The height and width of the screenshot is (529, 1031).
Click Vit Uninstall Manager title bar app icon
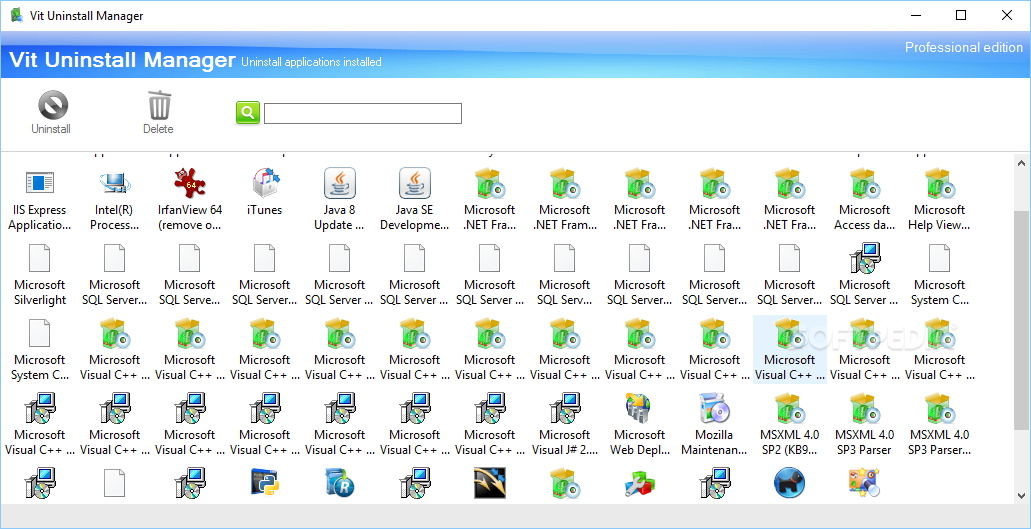pos(18,15)
